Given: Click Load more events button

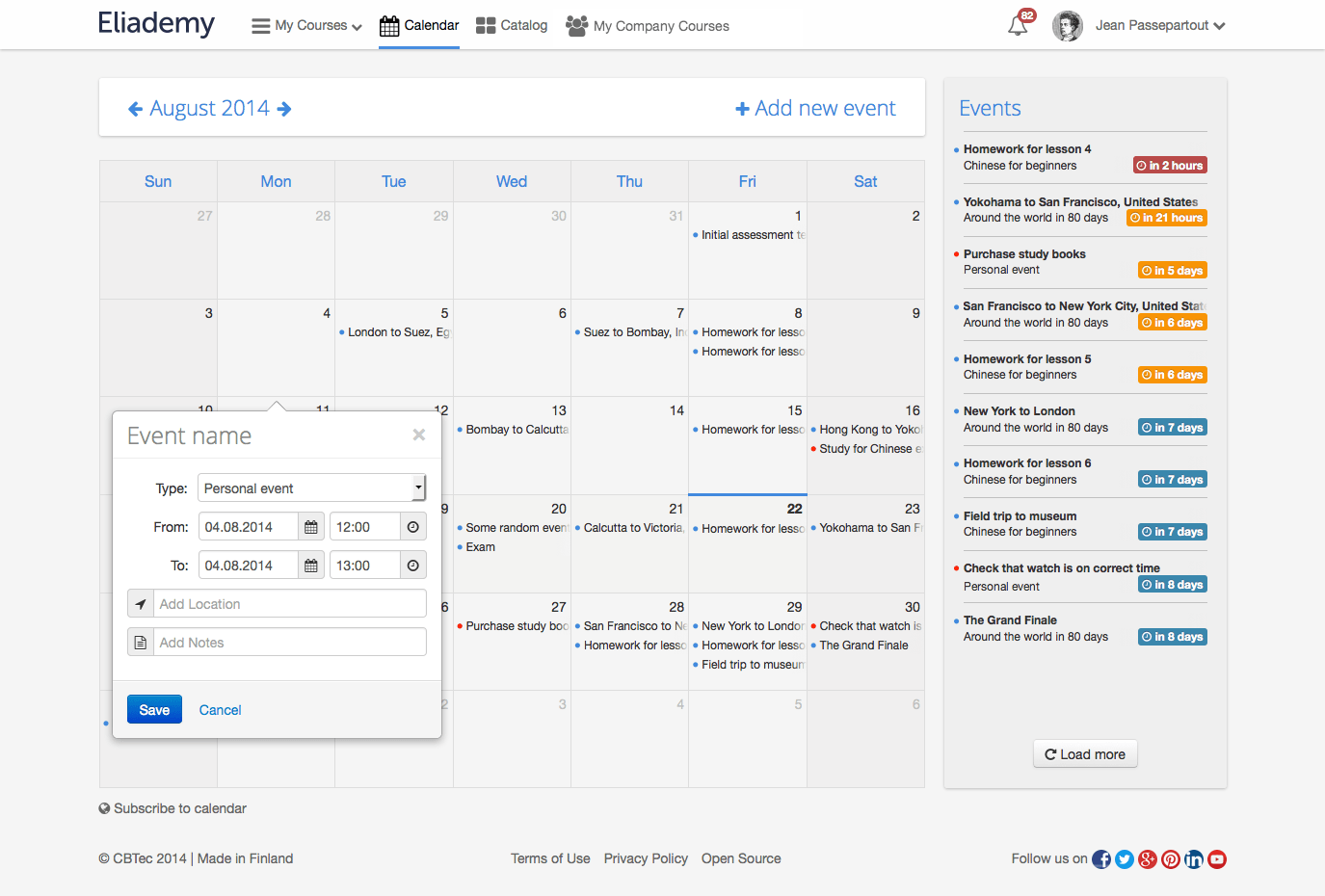Looking at the screenshot, I should [1085, 754].
